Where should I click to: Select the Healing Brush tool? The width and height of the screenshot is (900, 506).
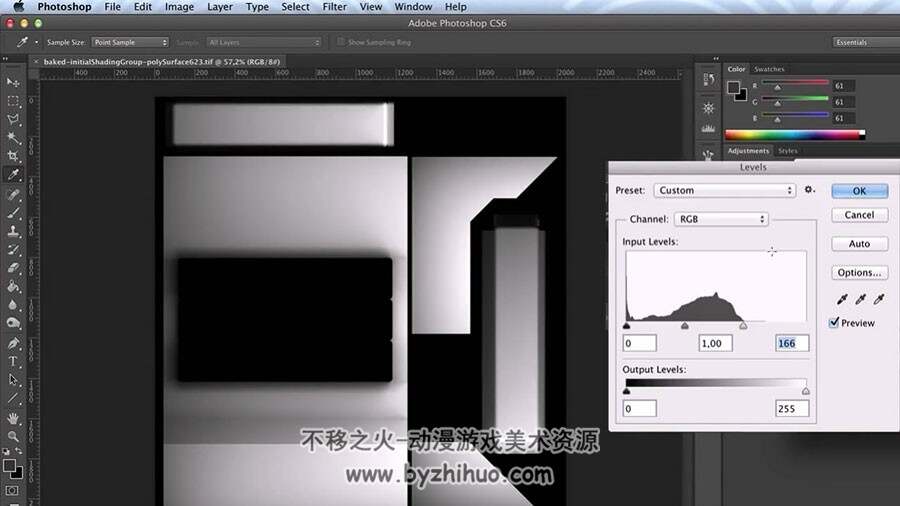point(13,194)
